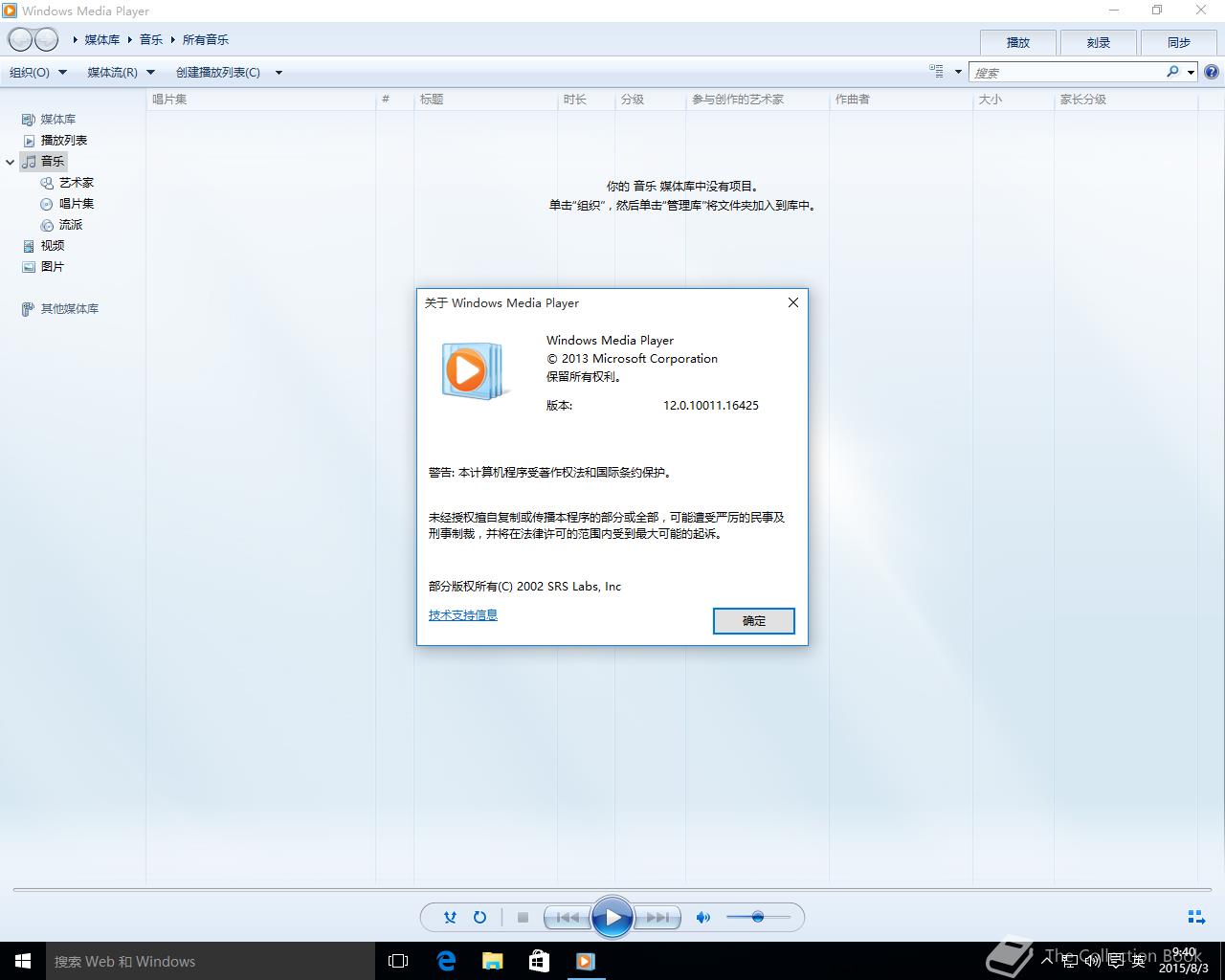Sort by 参与创作的艺术家 column header
Image resolution: width=1225 pixels, height=980 pixels.
click(757, 100)
